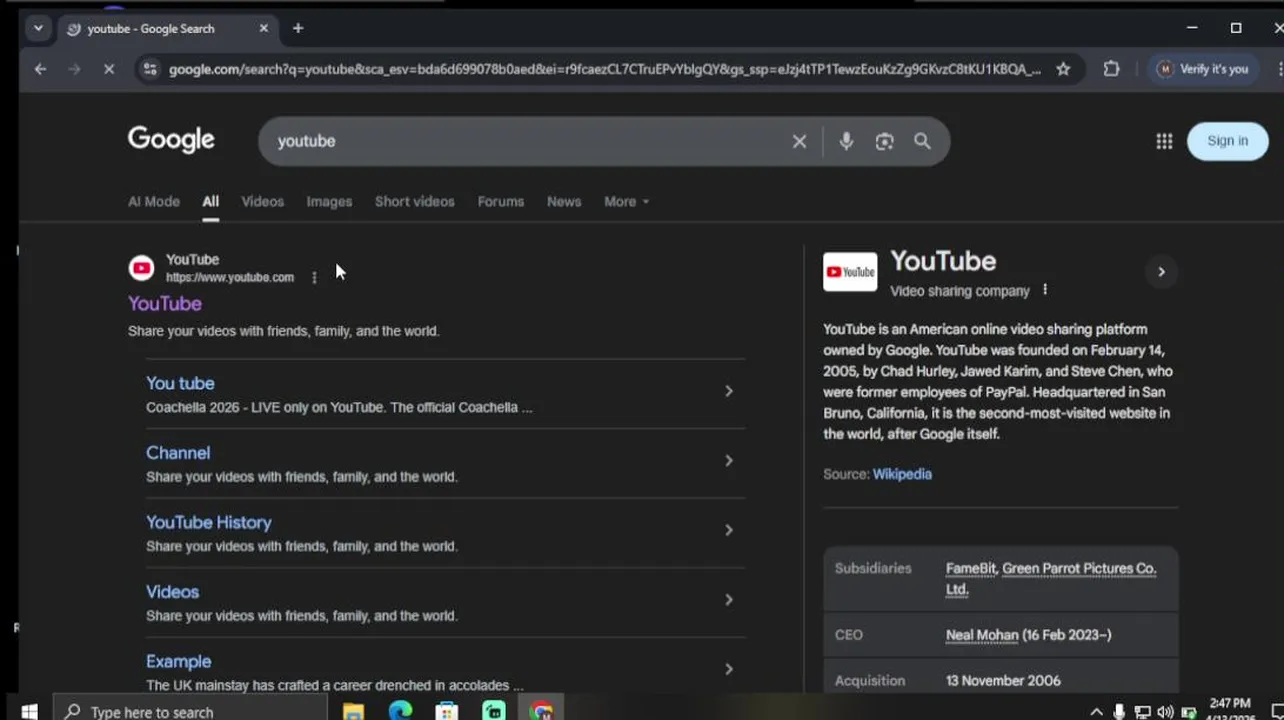Open Microsoft Store from the taskbar
Image resolution: width=1284 pixels, height=720 pixels.
pos(447,711)
